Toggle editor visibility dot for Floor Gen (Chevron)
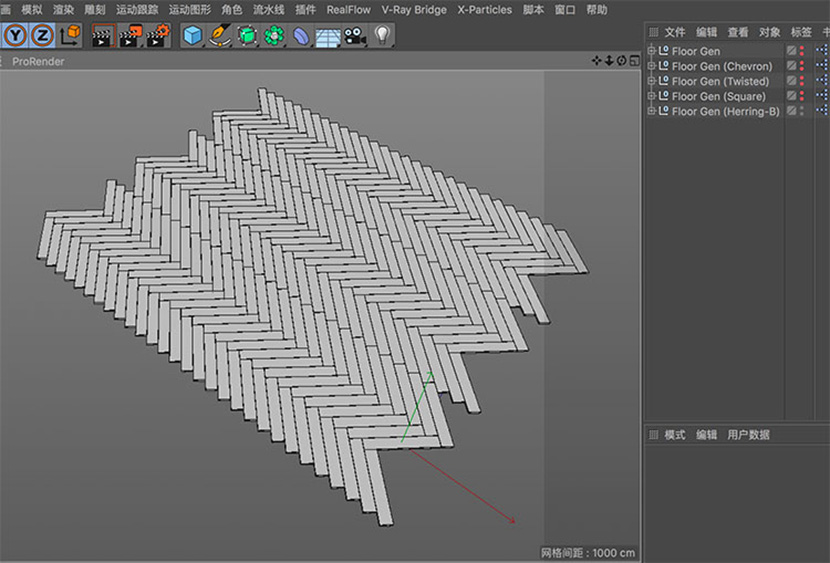 coord(801,63)
